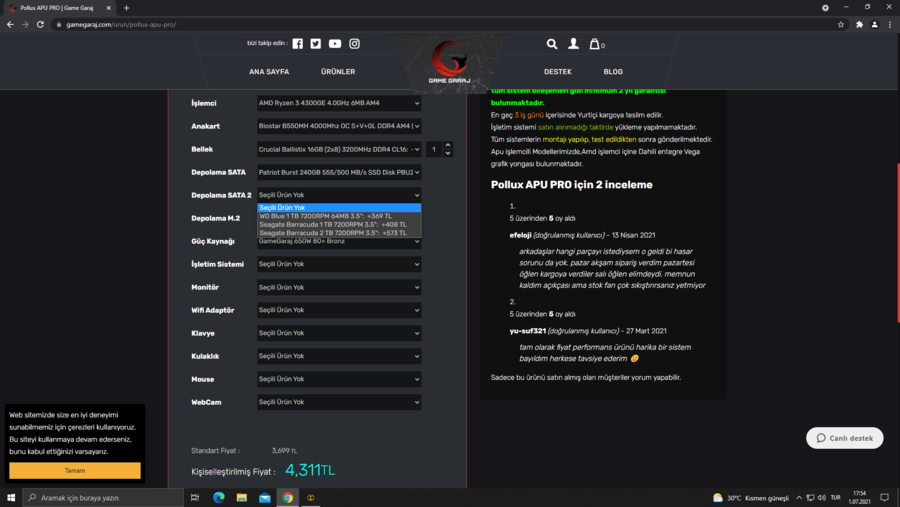This screenshot has width=900, height=507.
Task: Open the Canlı destek chat
Action: 845,438
